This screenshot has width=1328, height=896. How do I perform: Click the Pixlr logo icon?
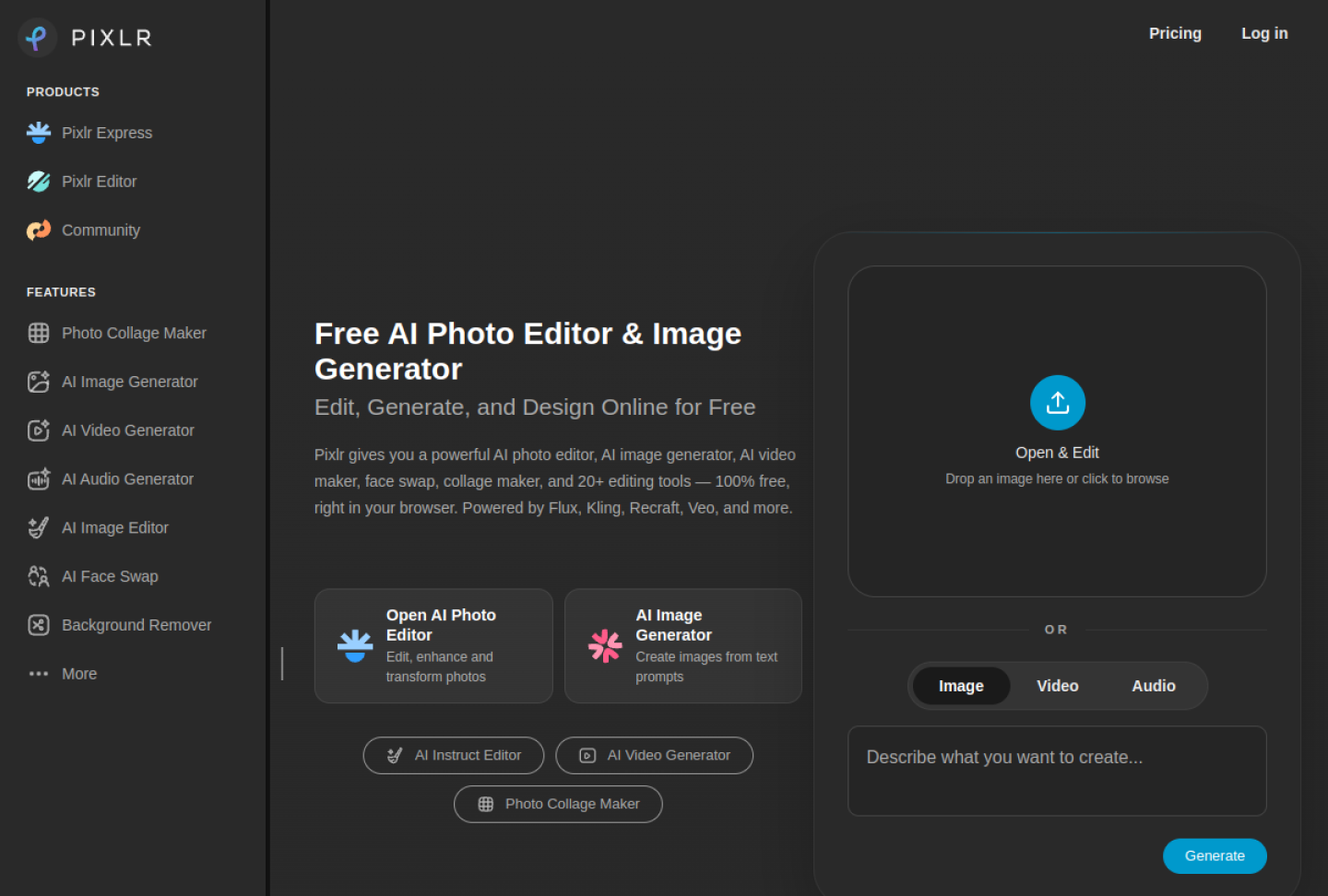38,38
